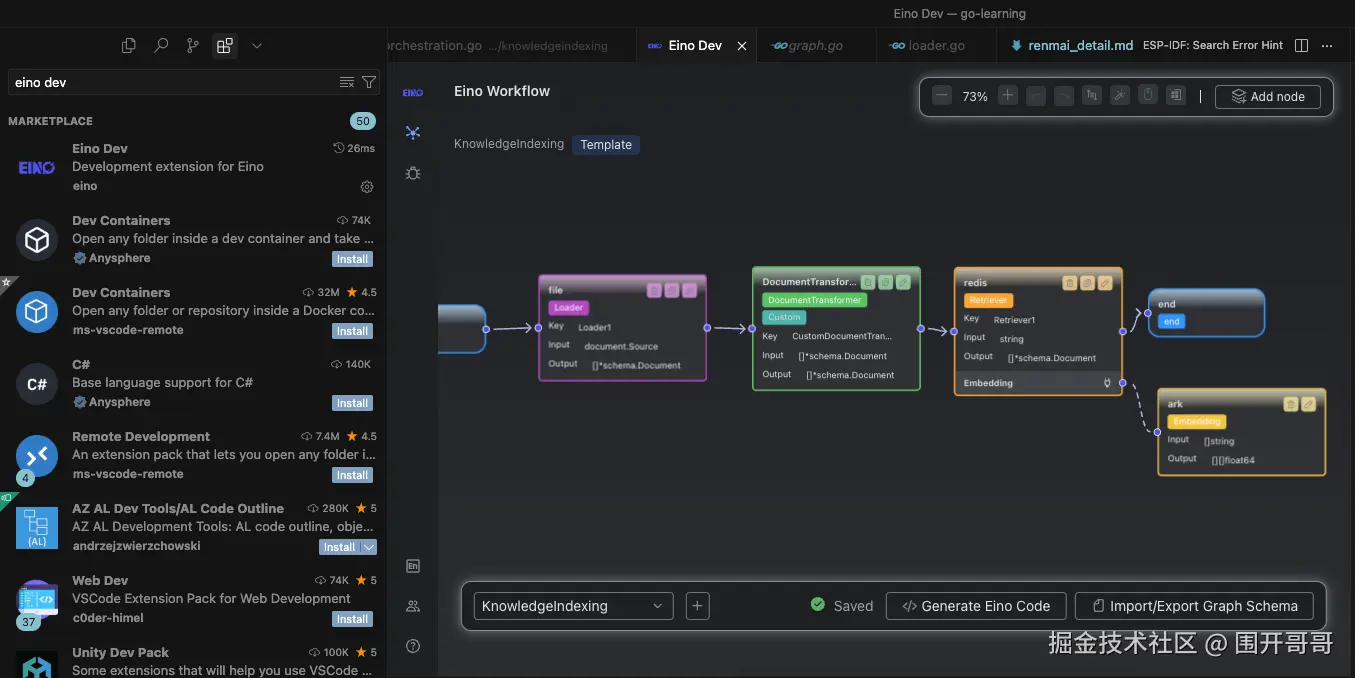Split the editor layout icon
Viewport: 1355px width, 678px height.
point(1301,46)
